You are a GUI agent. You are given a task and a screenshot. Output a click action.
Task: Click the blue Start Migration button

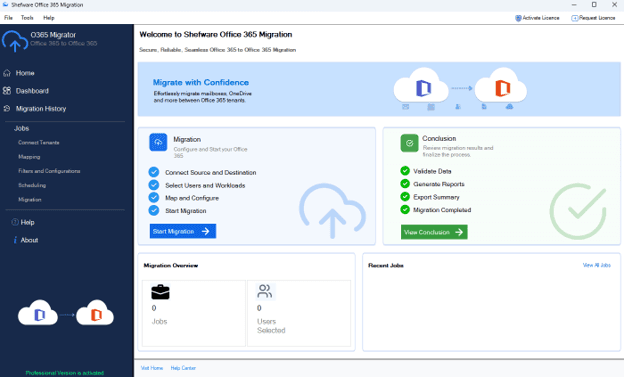click(183, 231)
